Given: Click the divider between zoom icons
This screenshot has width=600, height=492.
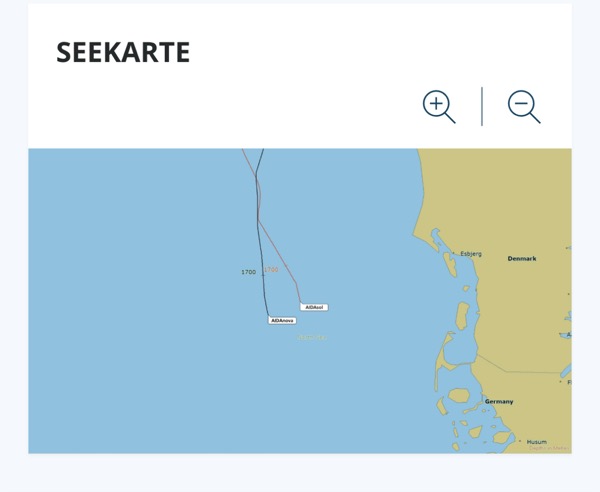Looking at the screenshot, I should [x=482, y=106].
